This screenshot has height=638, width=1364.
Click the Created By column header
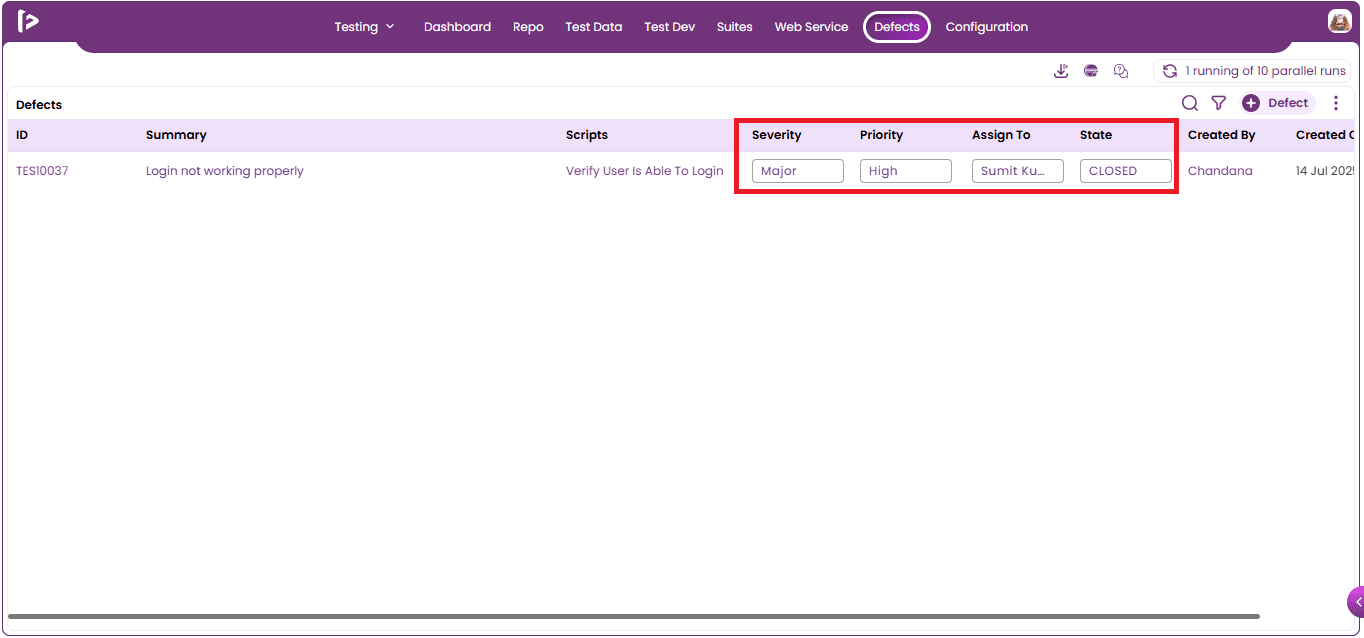(1222, 135)
